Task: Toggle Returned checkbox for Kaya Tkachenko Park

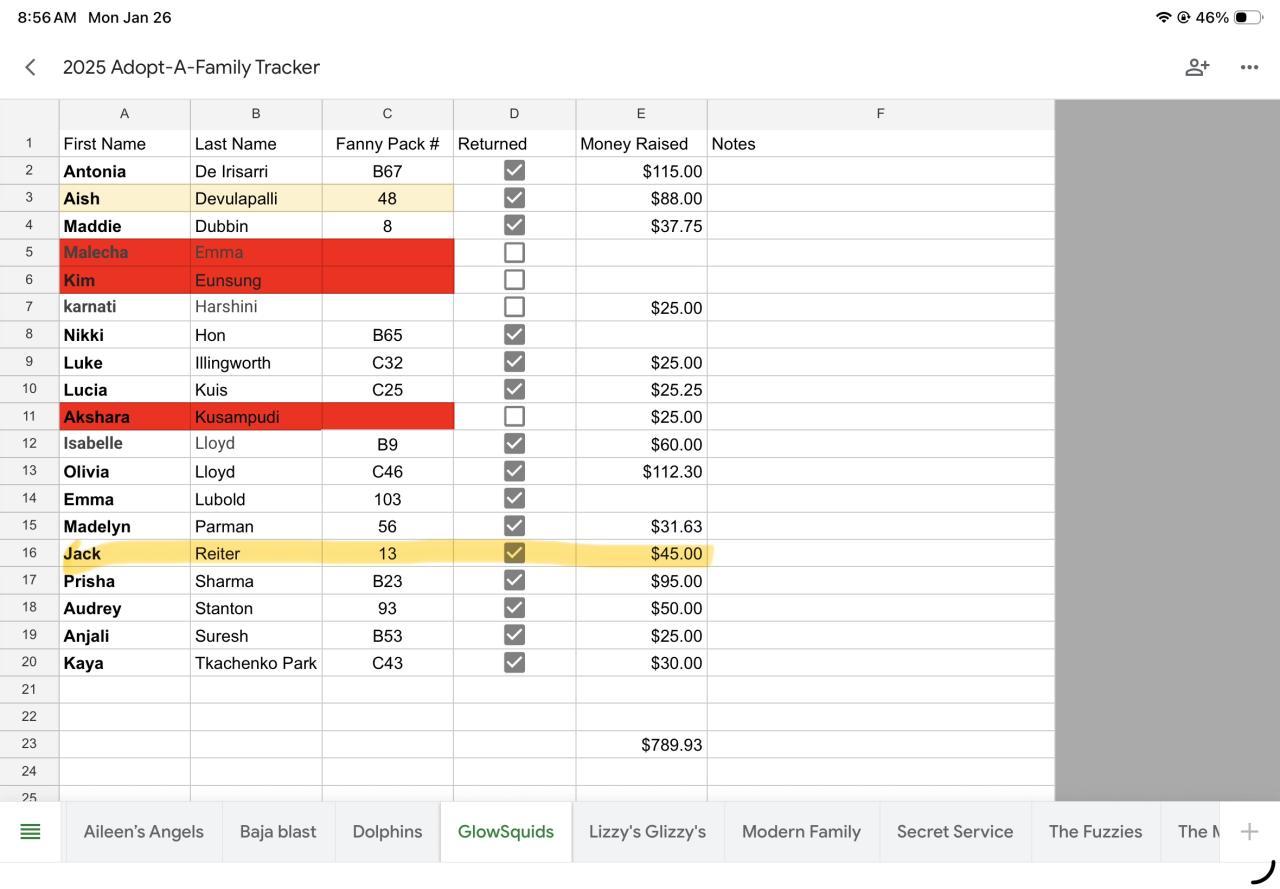Action: (x=514, y=662)
